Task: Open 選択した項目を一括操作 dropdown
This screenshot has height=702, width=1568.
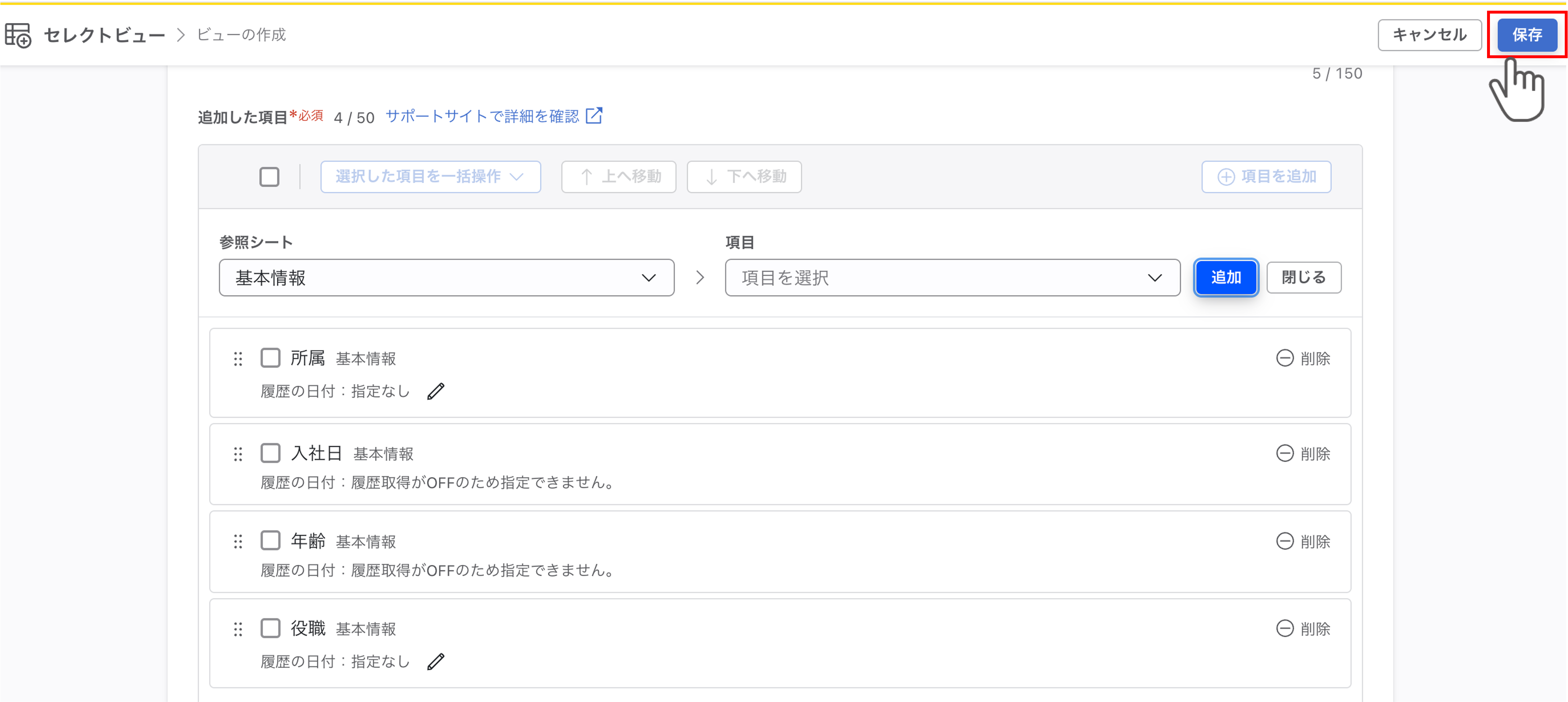Action: pyautogui.click(x=430, y=177)
